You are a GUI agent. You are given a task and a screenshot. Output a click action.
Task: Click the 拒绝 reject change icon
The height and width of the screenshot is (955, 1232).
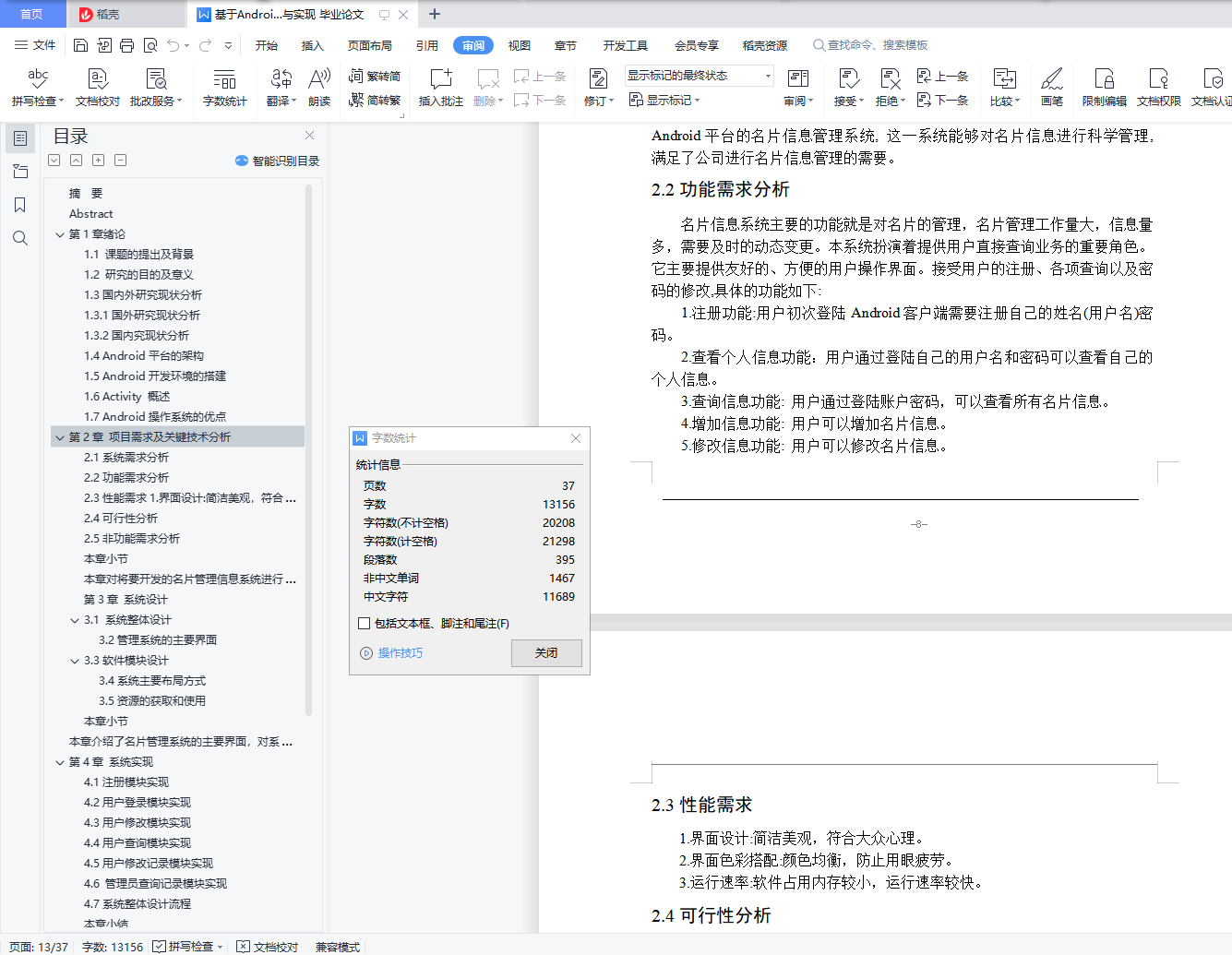pyautogui.click(x=891, y=78)
